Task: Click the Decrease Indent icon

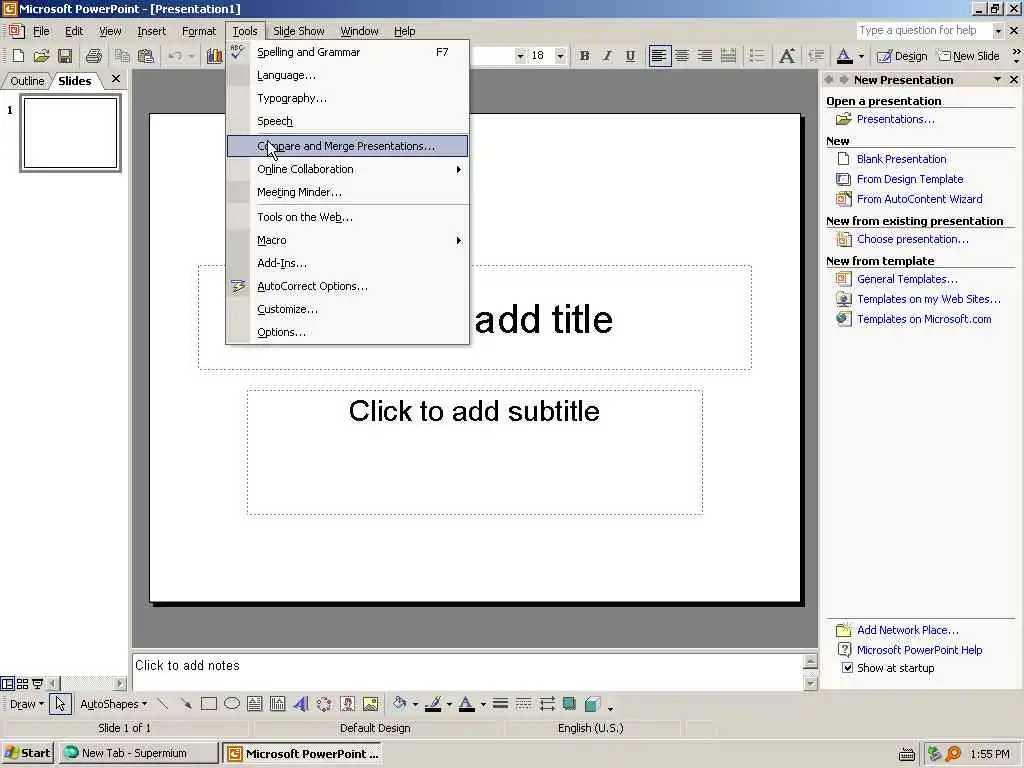Action: (x=816, y=56)
